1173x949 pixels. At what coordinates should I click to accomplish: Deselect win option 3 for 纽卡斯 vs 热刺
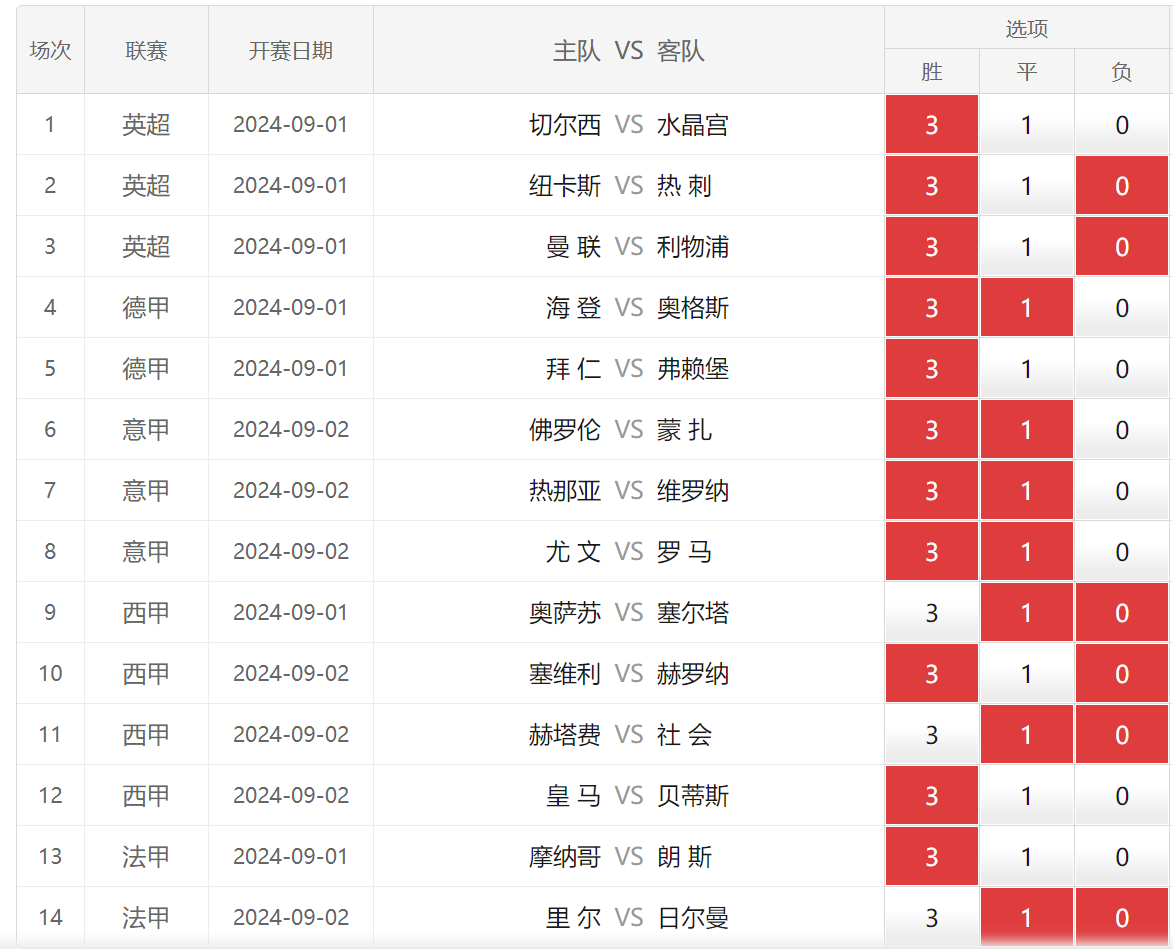click(931, 185)
